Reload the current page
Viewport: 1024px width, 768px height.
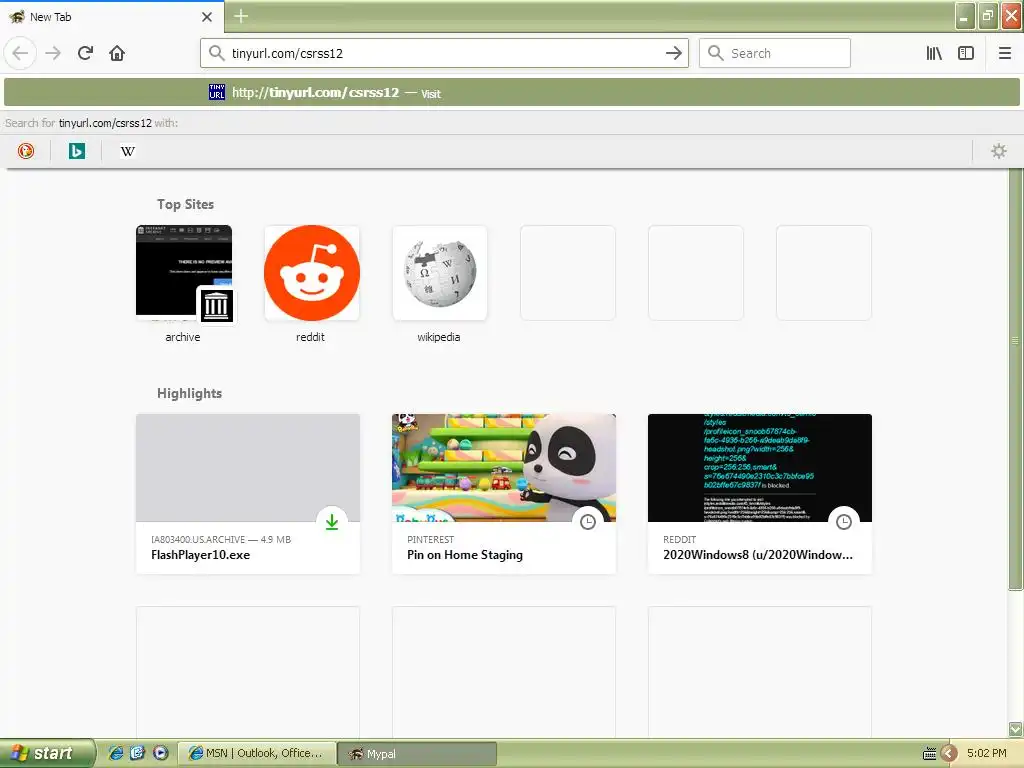click(86, 53)
